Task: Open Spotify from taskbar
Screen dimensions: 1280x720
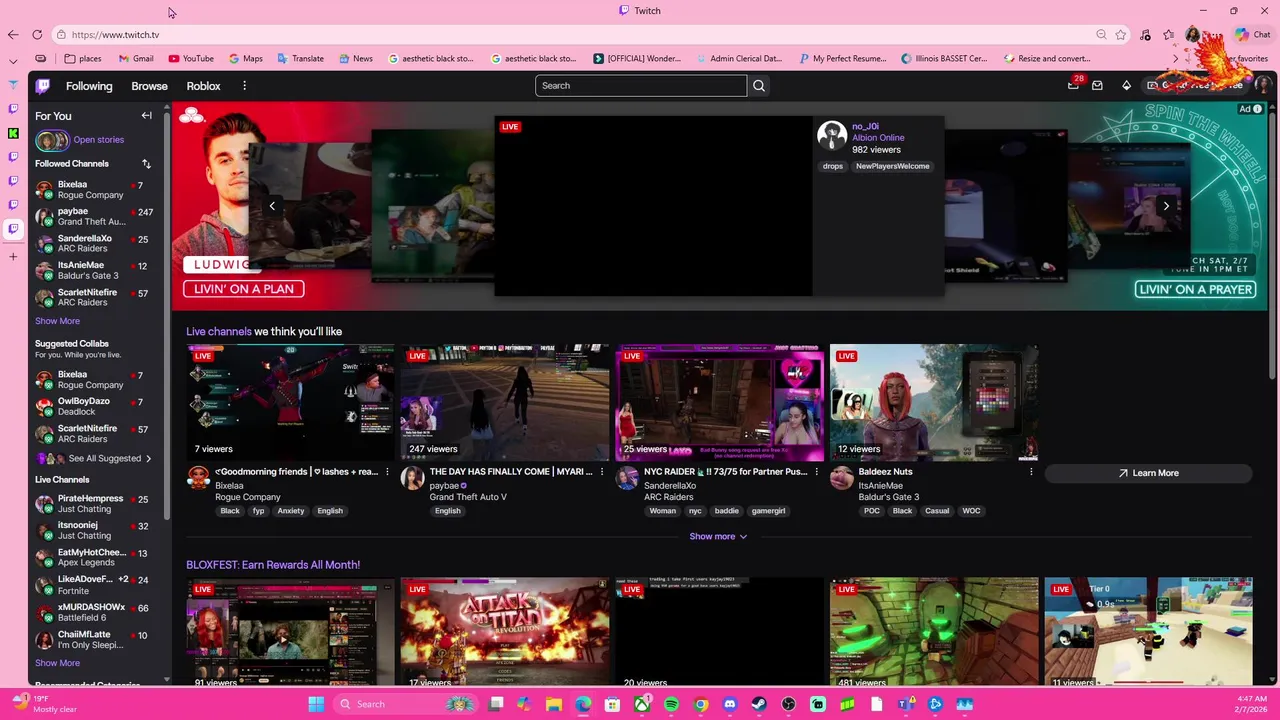Action: pos(671,704)
